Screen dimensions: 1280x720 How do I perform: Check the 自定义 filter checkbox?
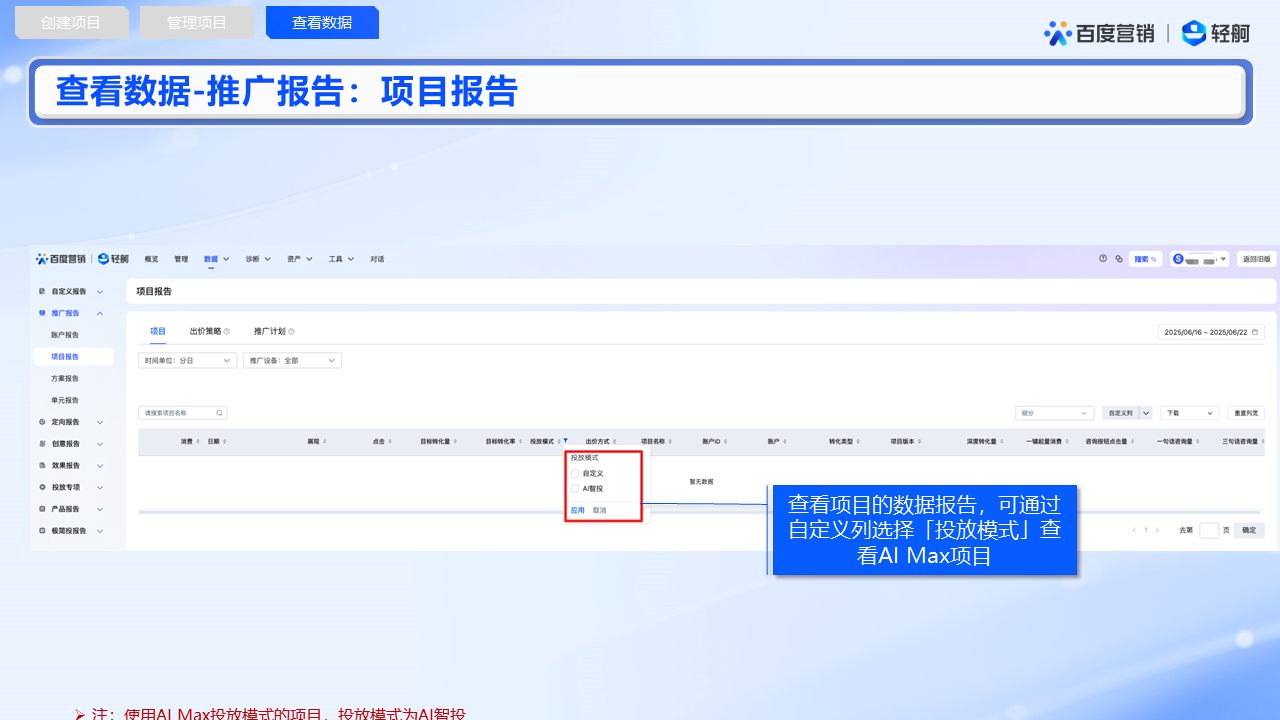pos(575,473)
